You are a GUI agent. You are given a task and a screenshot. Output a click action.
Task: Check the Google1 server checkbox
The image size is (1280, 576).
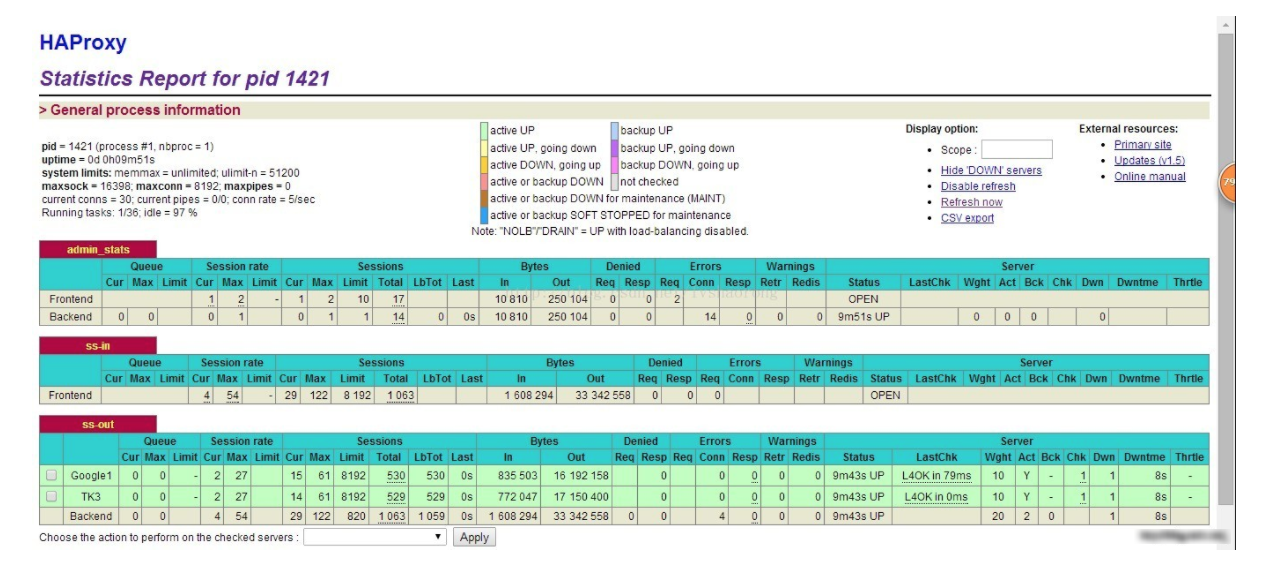(51, 476)
